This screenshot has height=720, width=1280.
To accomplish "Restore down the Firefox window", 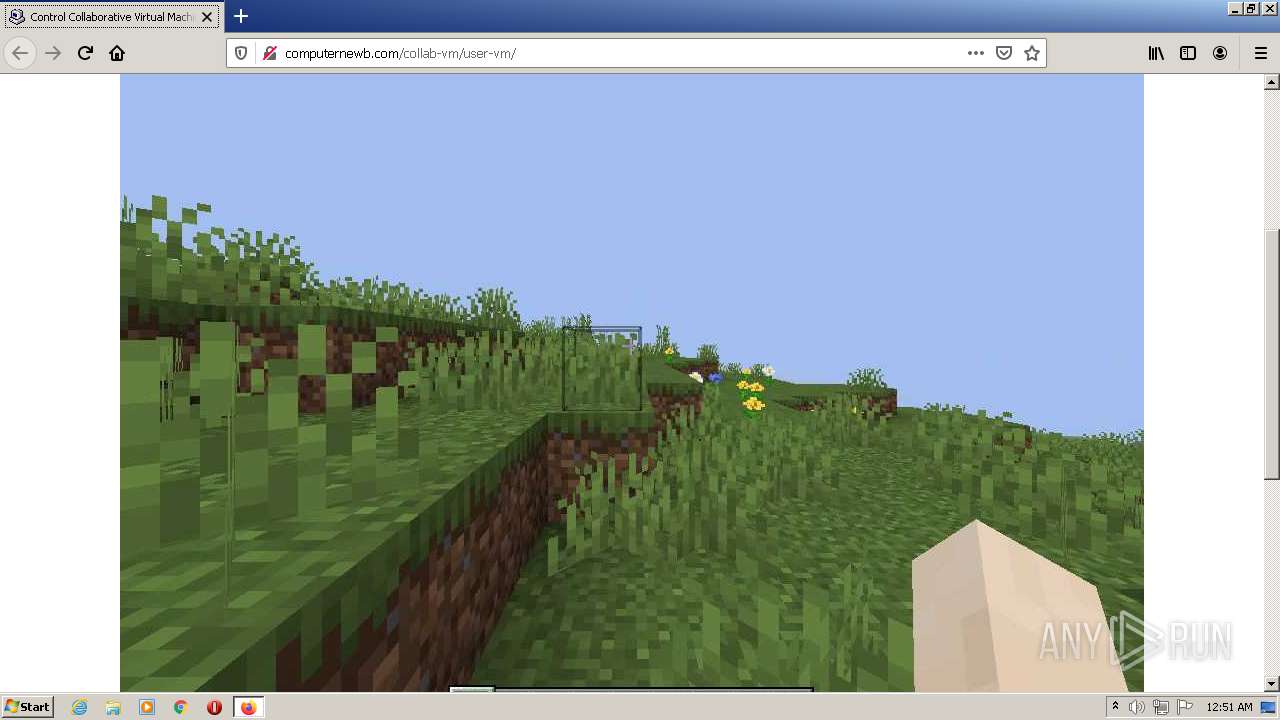I will click(x=1251, y=8).
